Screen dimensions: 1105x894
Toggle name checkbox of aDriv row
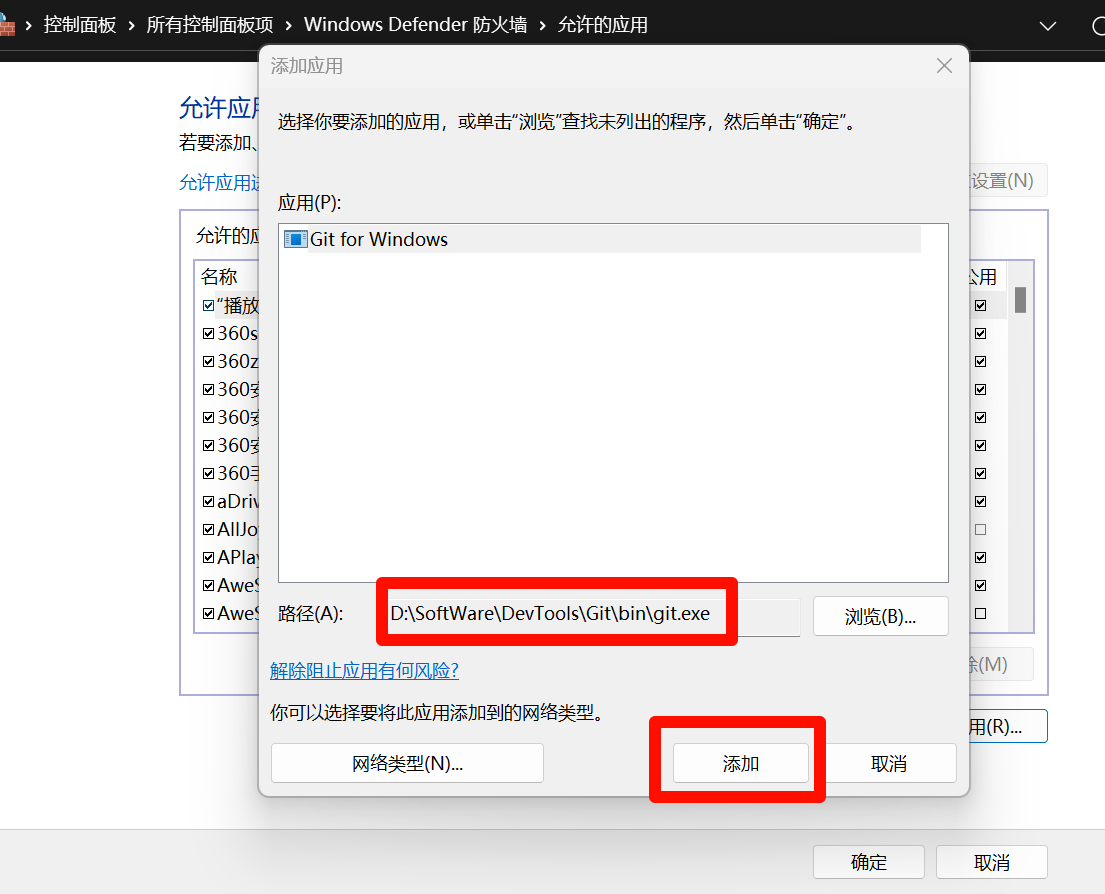(208, 502)
